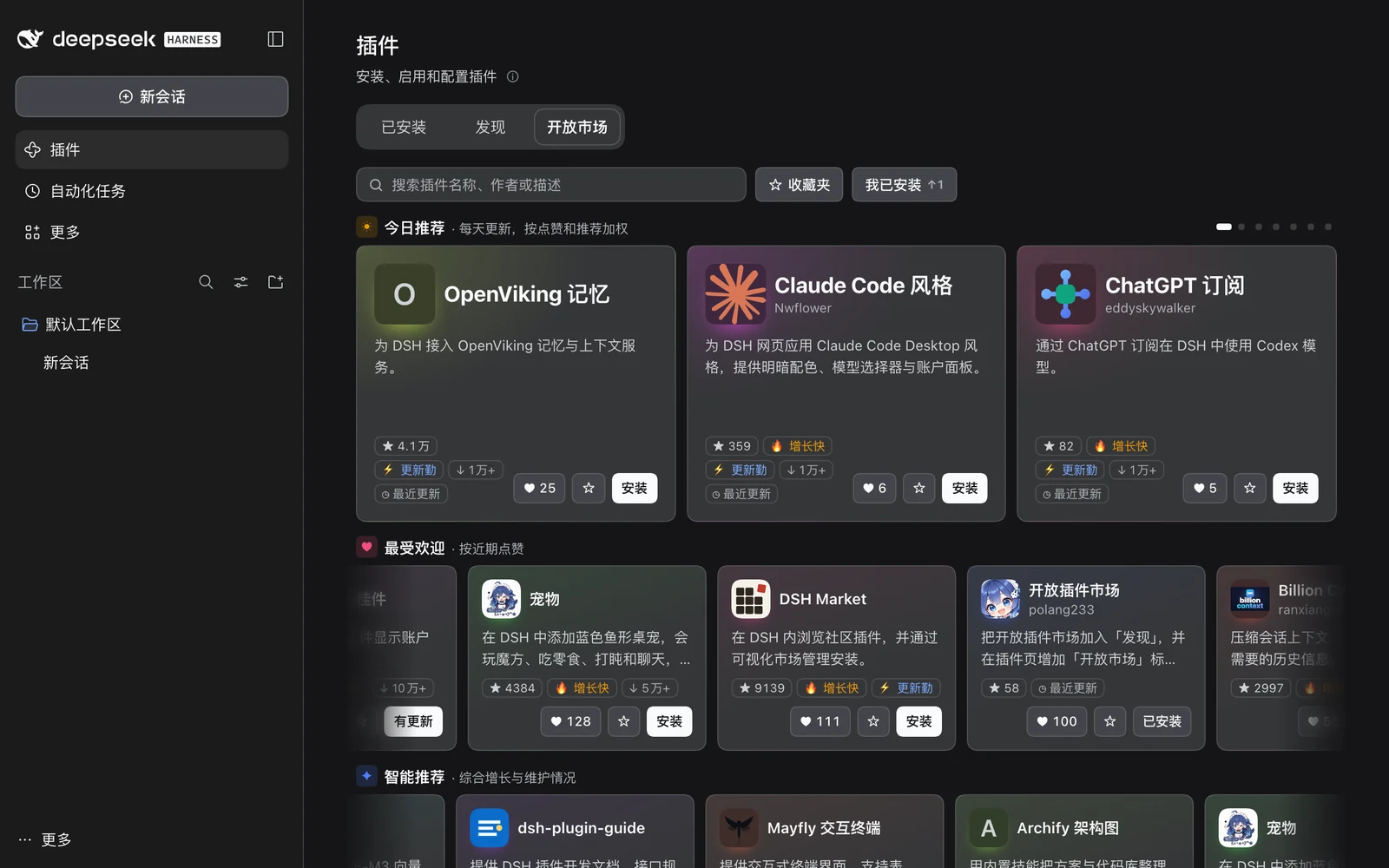Favorite the OpenViking 记忆 plugin with the star
Image resolution: width=1389 pixels, height=868 pixels.
click(589, 488)
